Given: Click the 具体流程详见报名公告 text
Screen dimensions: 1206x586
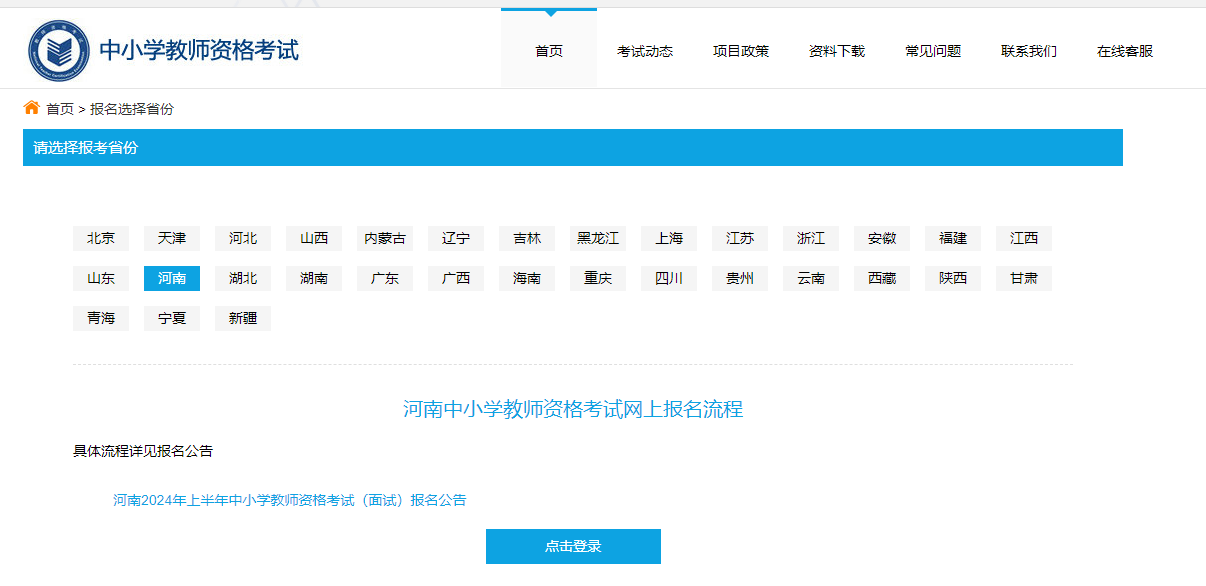Looking at the screenshot, I should 143,451.
